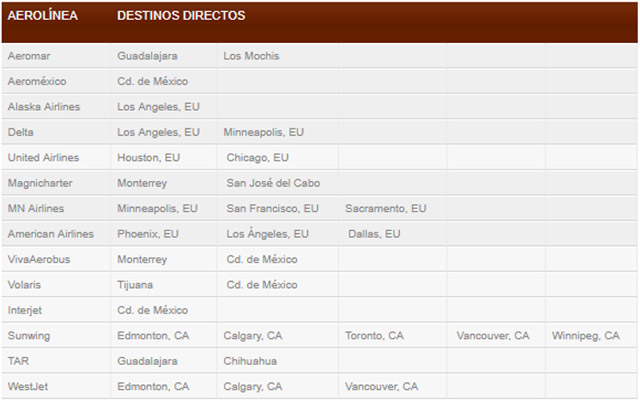Select the Sacramento, EU cell
640x403 pixels.
[x=385, y=209]
